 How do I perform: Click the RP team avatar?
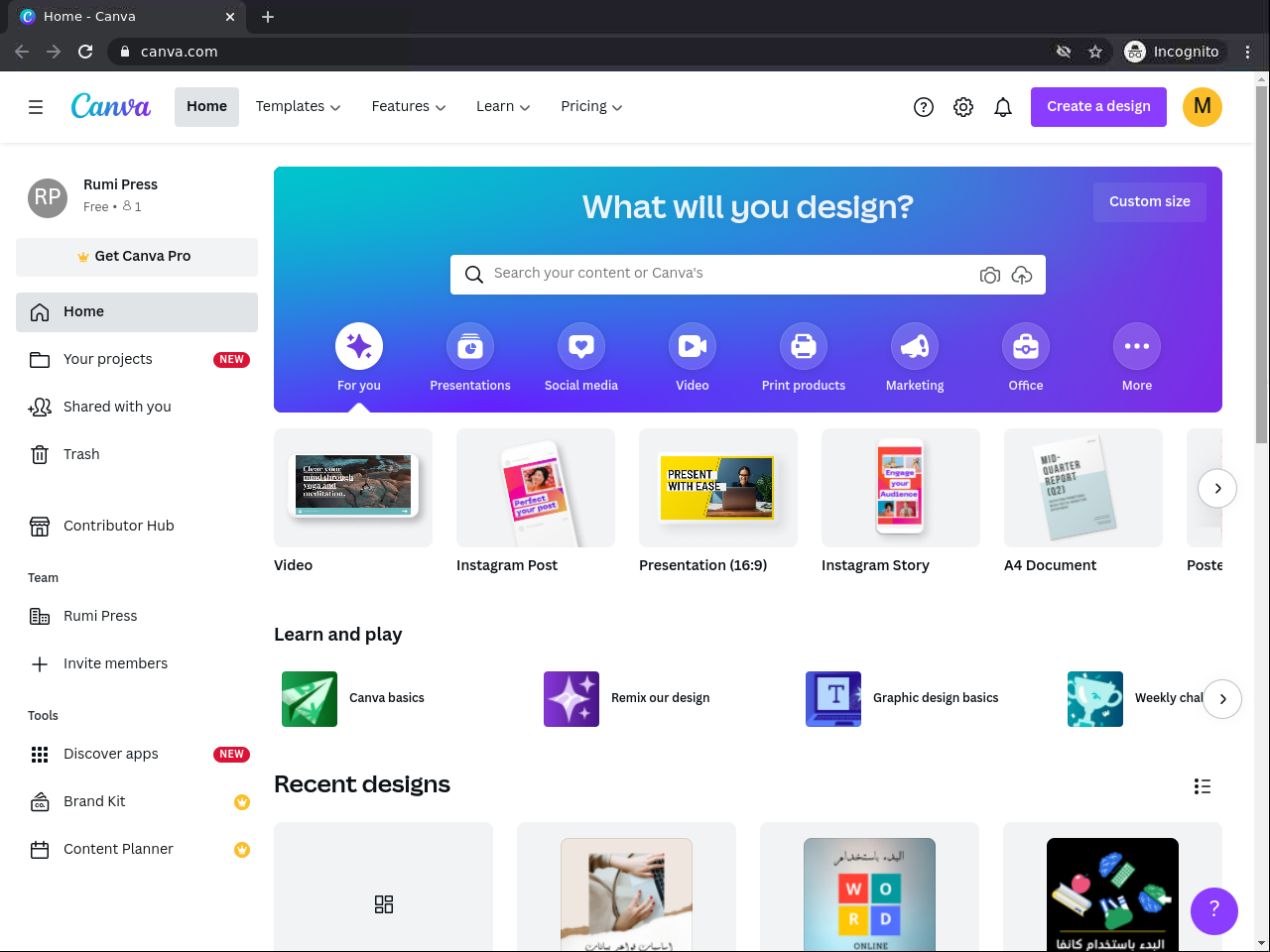pyautogui.click(x=48, y=197)
